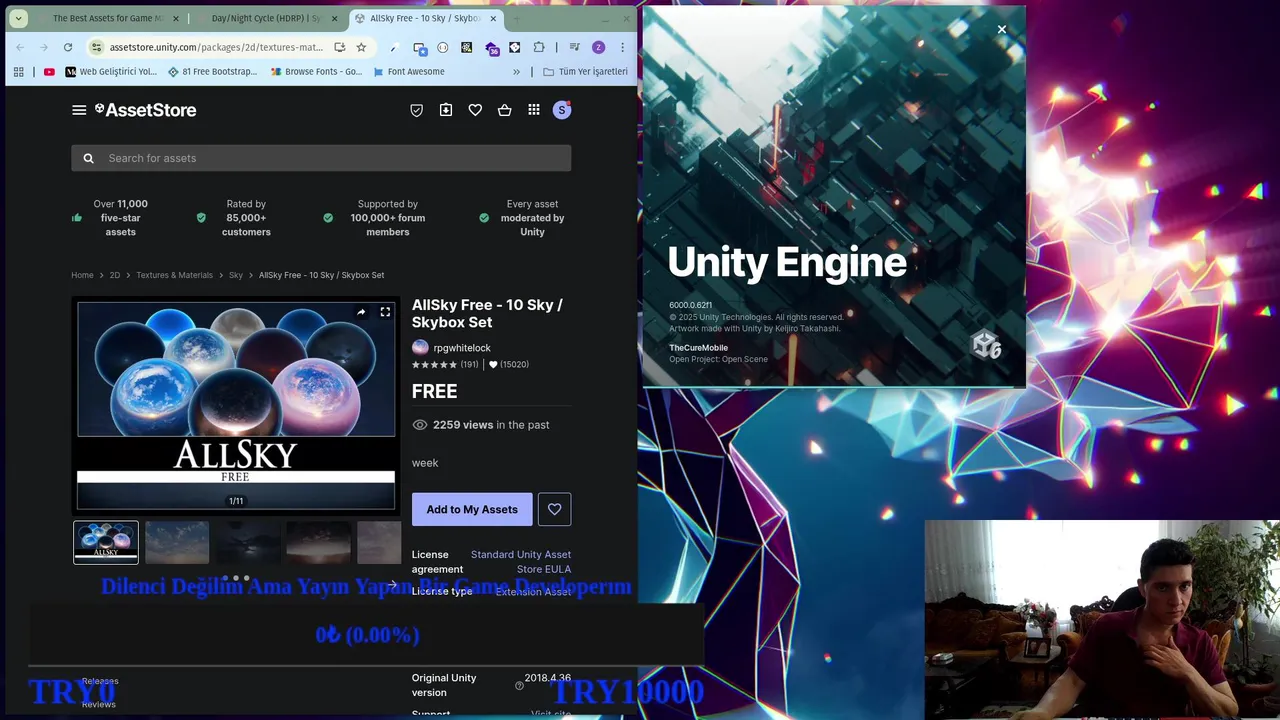The image size is (1280, 720).
Task: Open Font Awesome bookmark
Action: point(408,72)
